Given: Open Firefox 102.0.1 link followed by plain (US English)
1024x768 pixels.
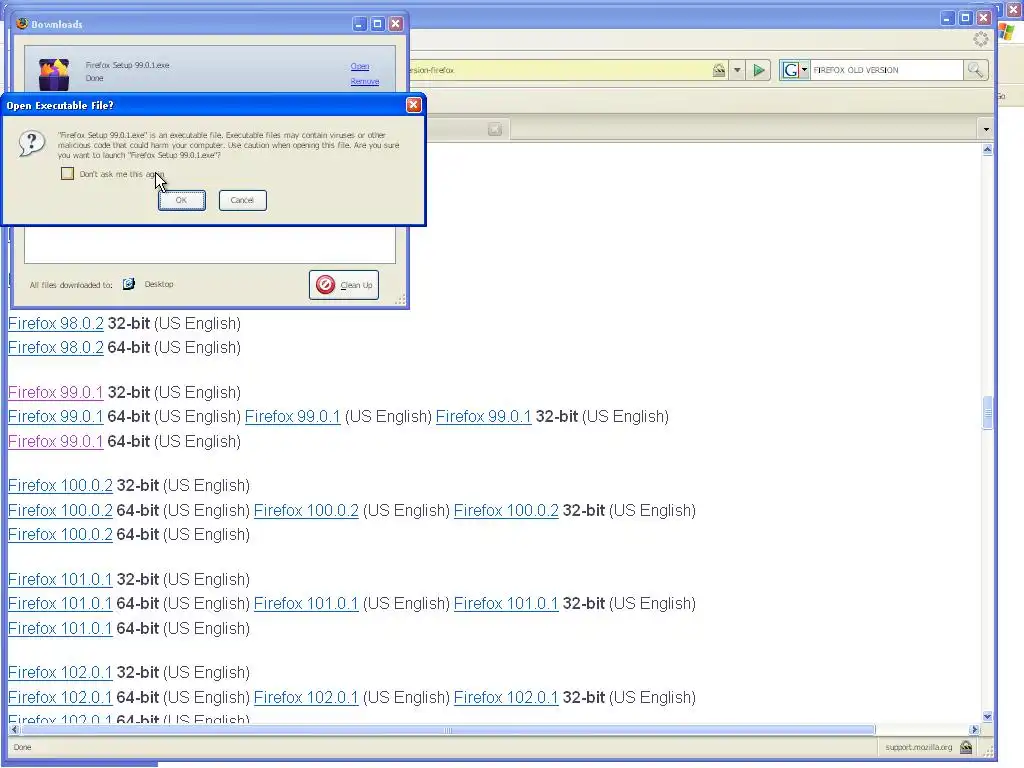Looking at the screenshot, I should point(306,697).
